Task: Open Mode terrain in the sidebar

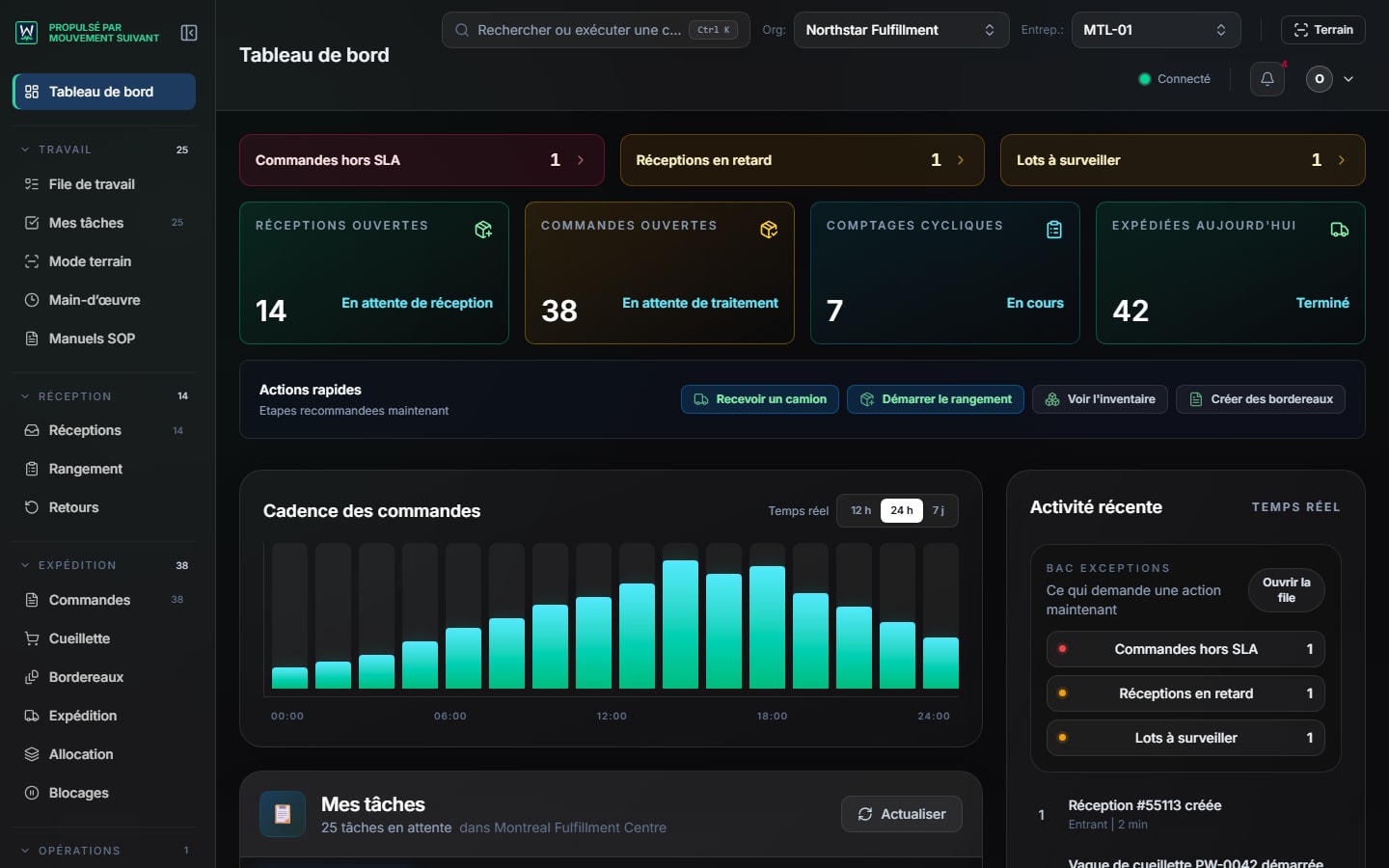Action: coord(104,261)
